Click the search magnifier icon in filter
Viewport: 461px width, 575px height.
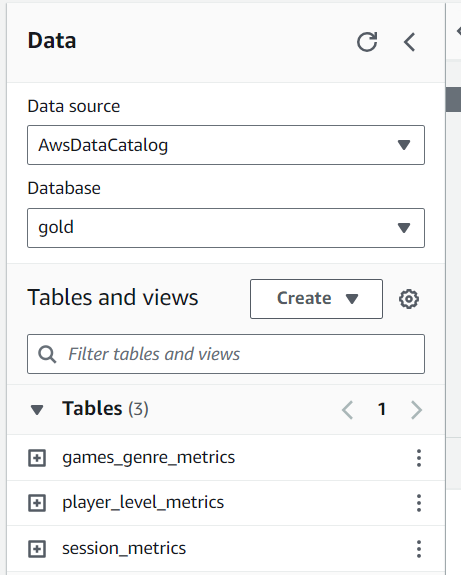[47, 354]
